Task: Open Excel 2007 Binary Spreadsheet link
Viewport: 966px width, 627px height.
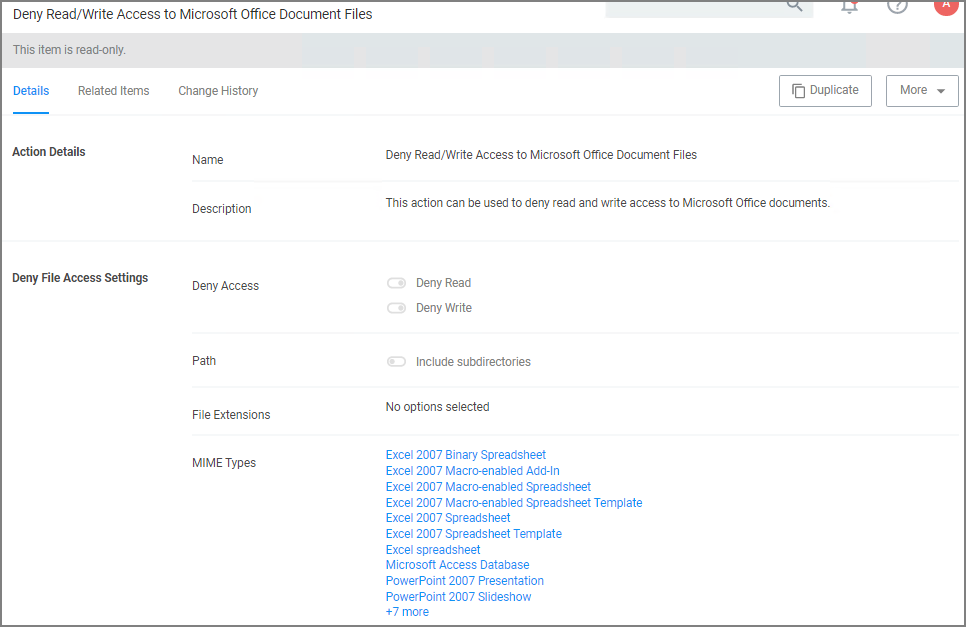Action: 465,455
